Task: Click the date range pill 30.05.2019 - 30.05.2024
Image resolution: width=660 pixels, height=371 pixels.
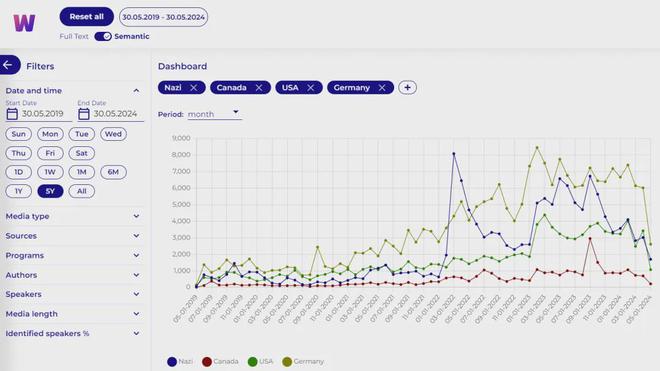Action: click(x=163, y=17)
